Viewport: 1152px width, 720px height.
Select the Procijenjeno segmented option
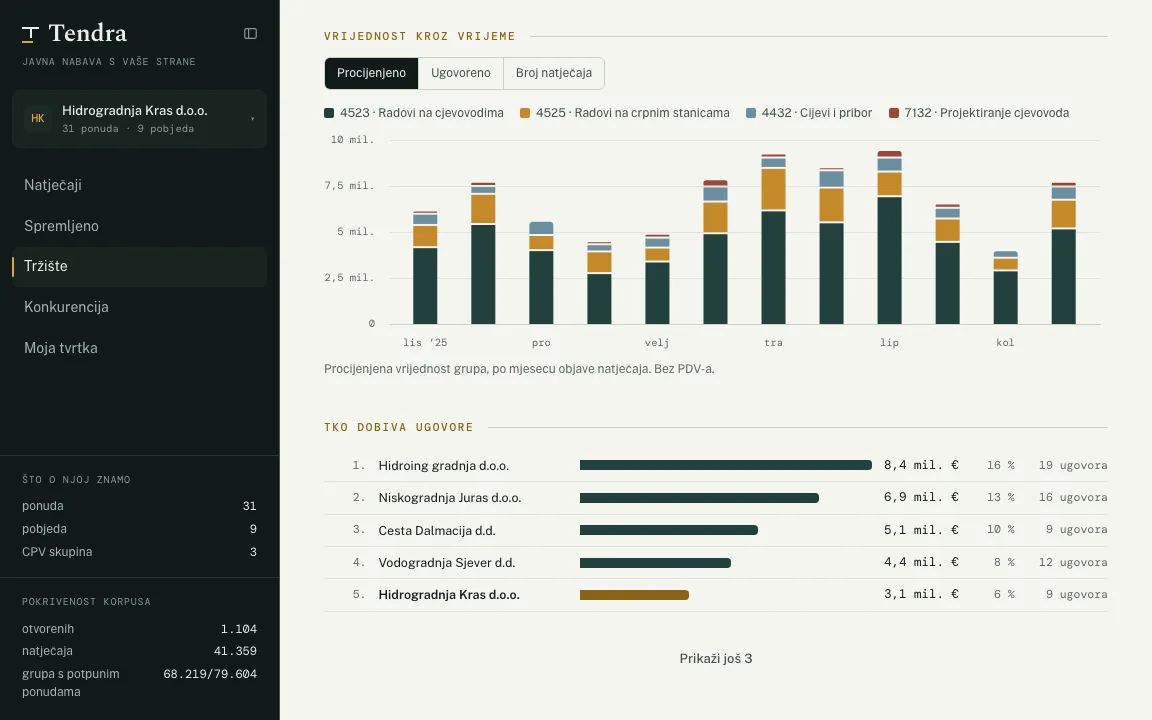click(x=371, y=73)
